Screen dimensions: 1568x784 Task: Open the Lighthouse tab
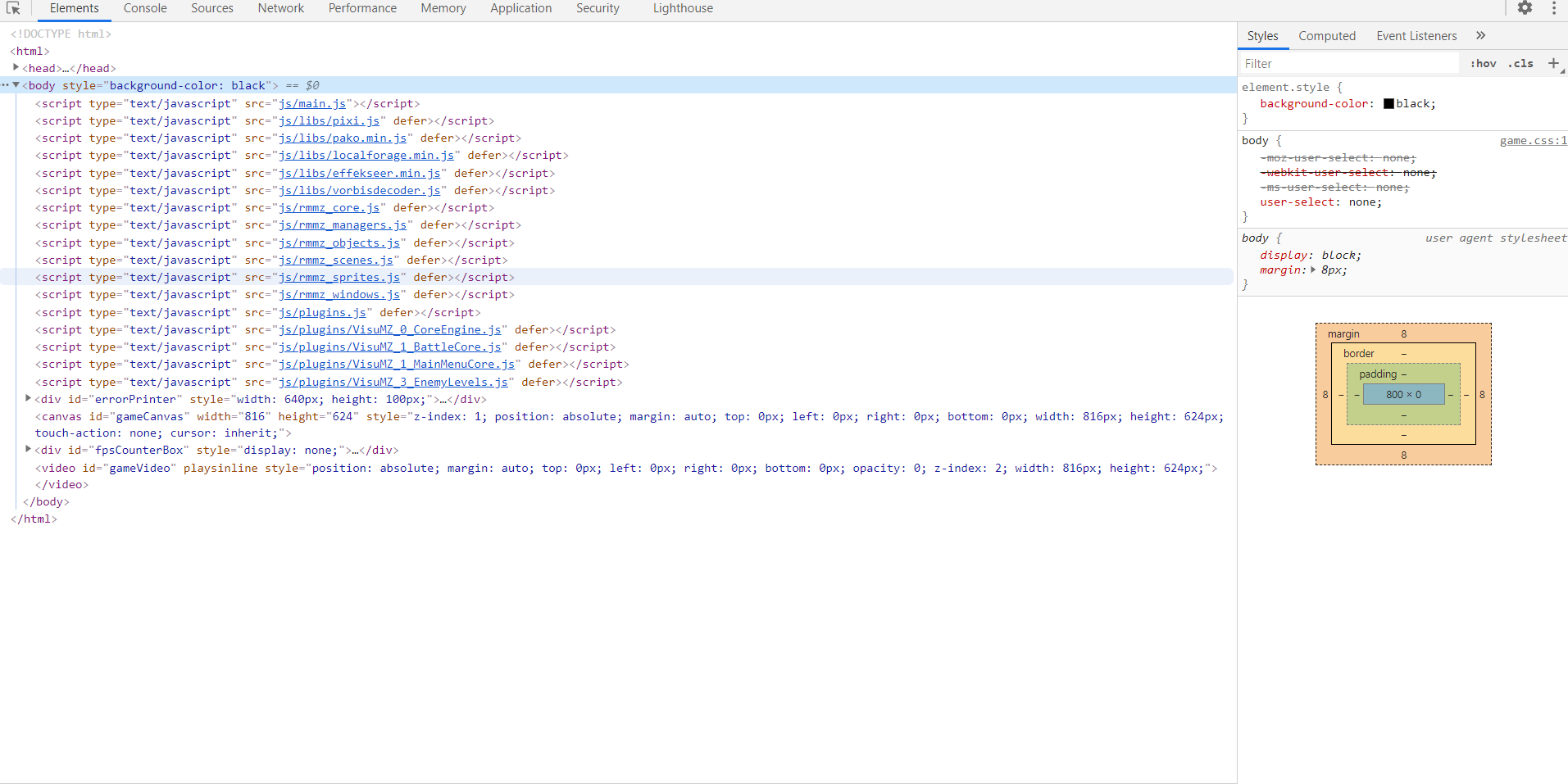click(x=683, y=8)
